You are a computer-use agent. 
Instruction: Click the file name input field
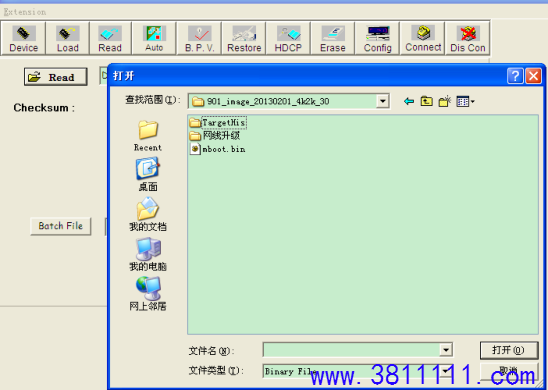(x=351, y=350)
